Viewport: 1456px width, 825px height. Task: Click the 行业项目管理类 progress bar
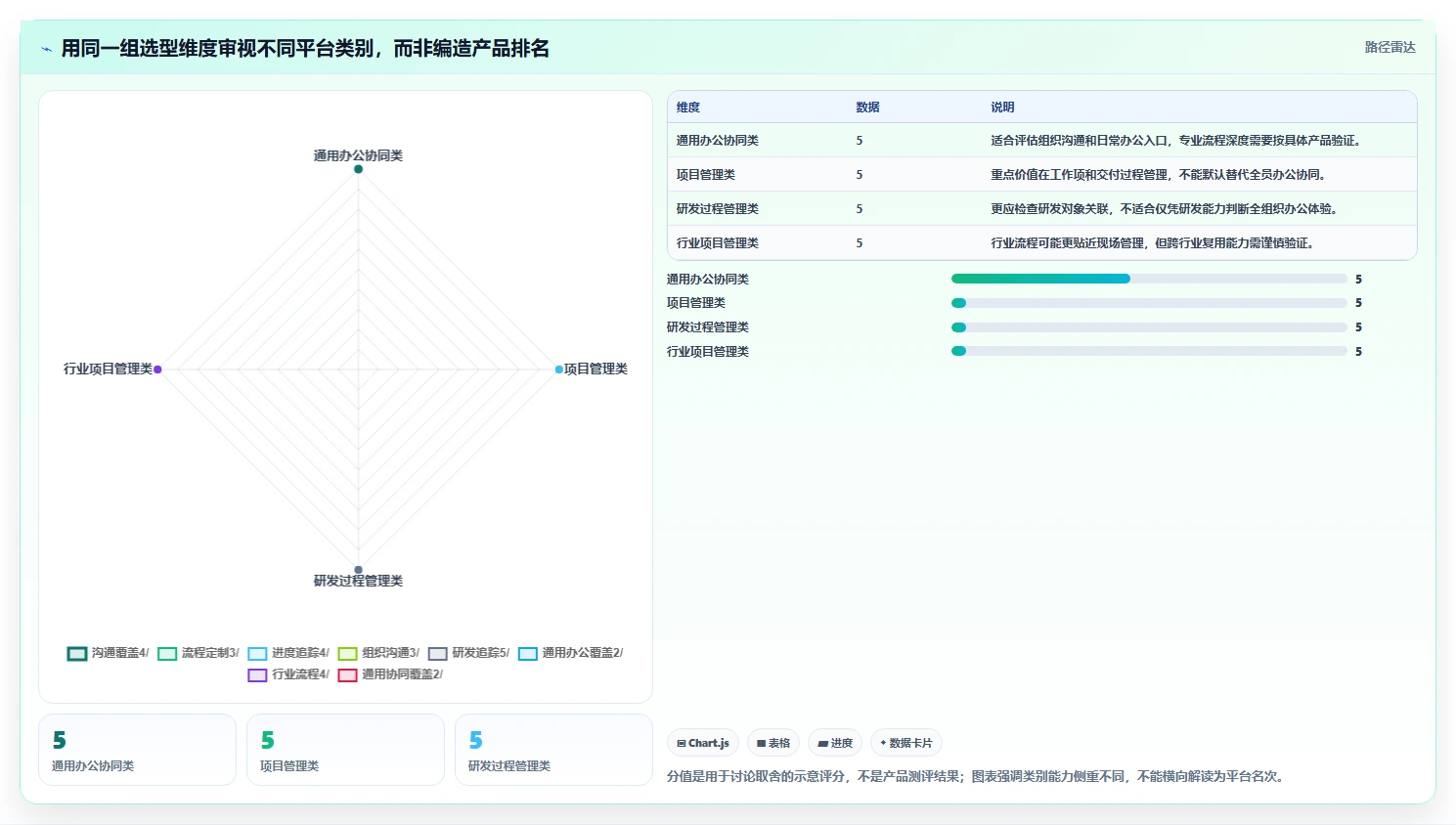(x=1149, y=351)
